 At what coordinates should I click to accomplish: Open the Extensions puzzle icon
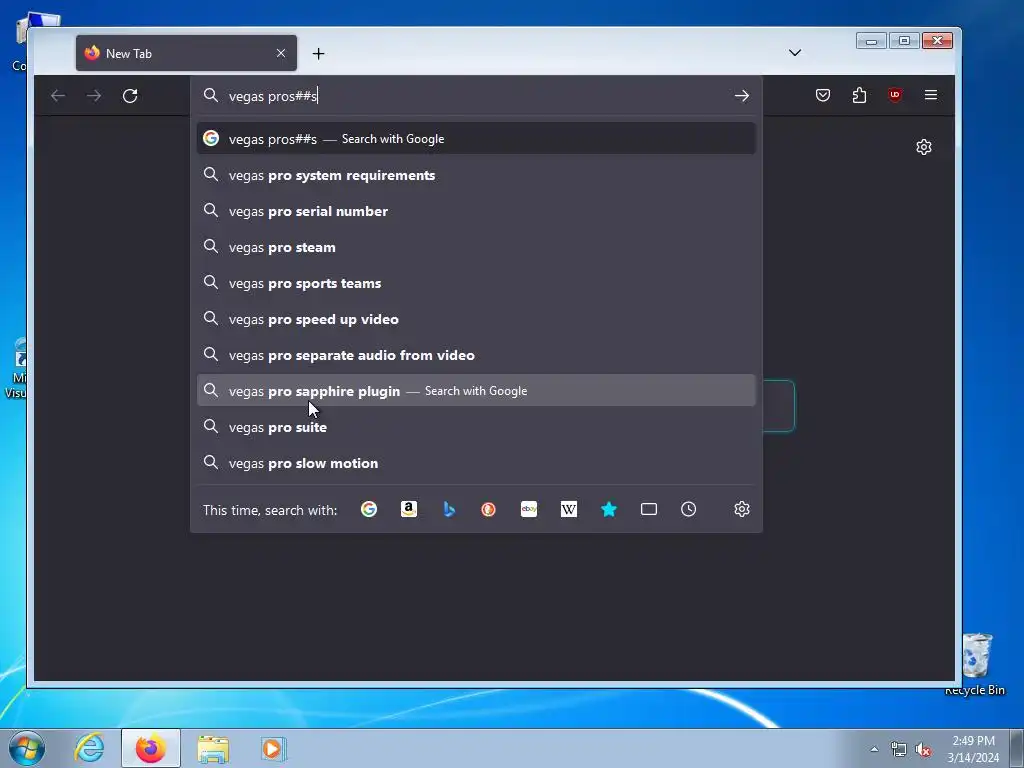click(859, 95)
